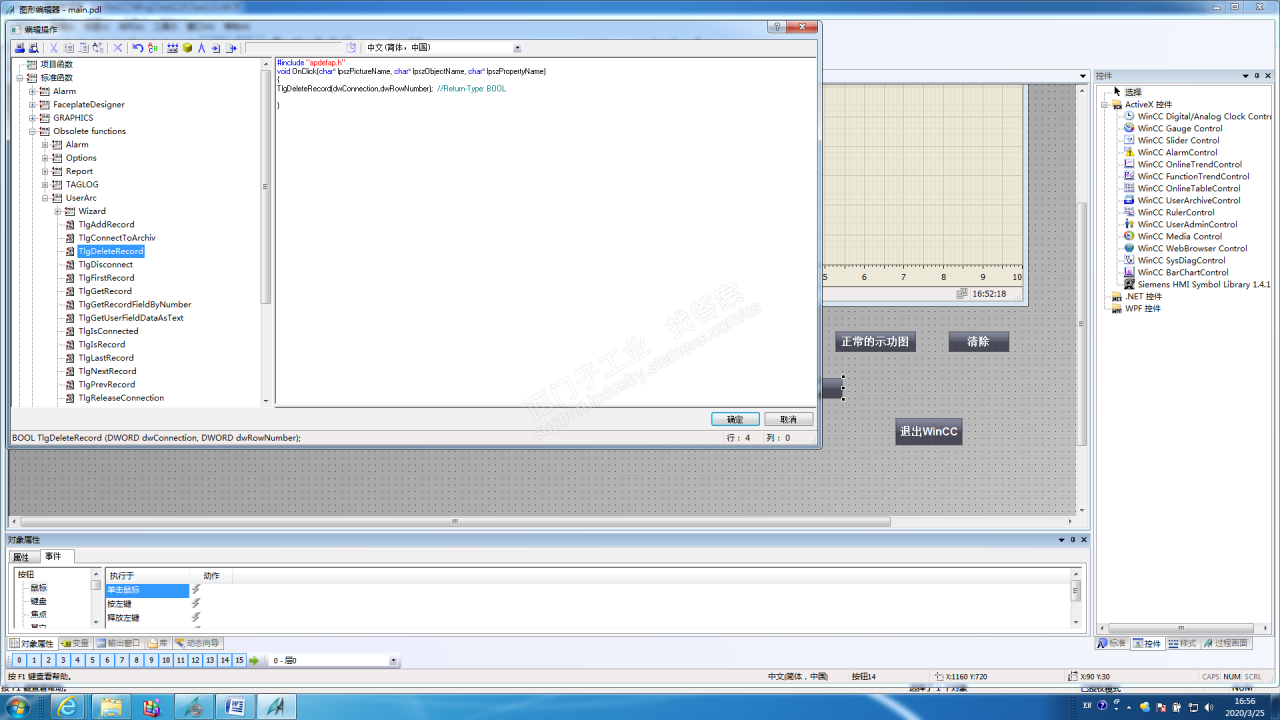This screenshot has width=1280, height=720.
Task: Open the language dropdown 中文(简体,中国)
Action: pyautogui.click(x=517, y=48)
